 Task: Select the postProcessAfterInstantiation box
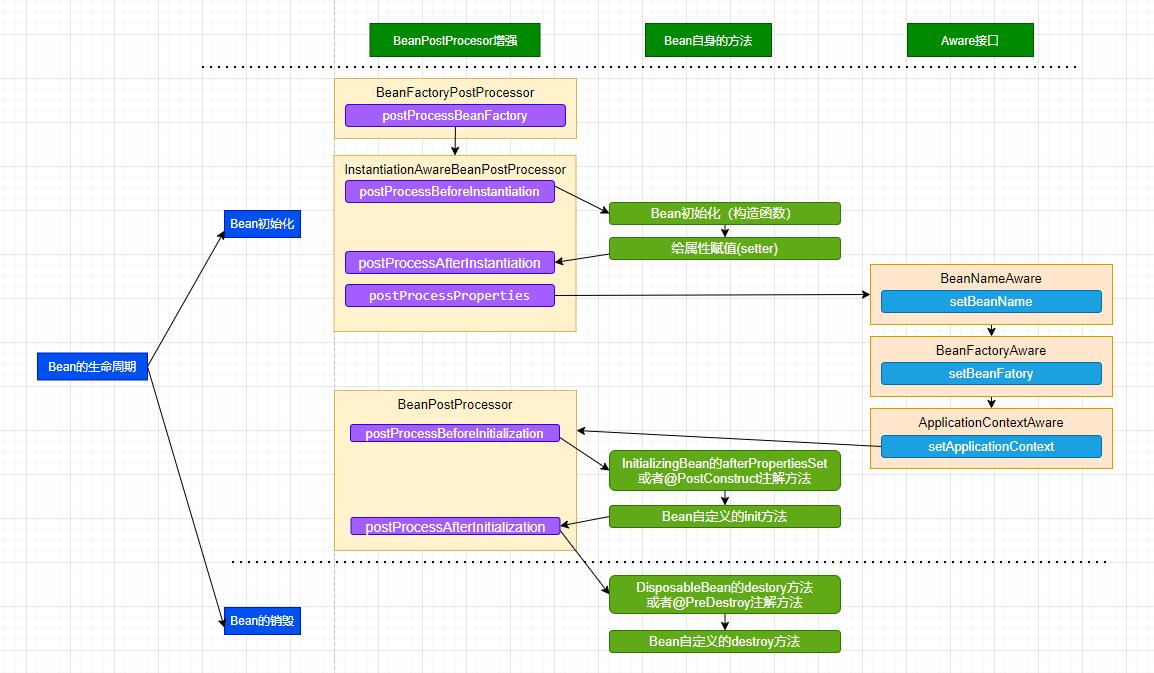tap(450, 263)
